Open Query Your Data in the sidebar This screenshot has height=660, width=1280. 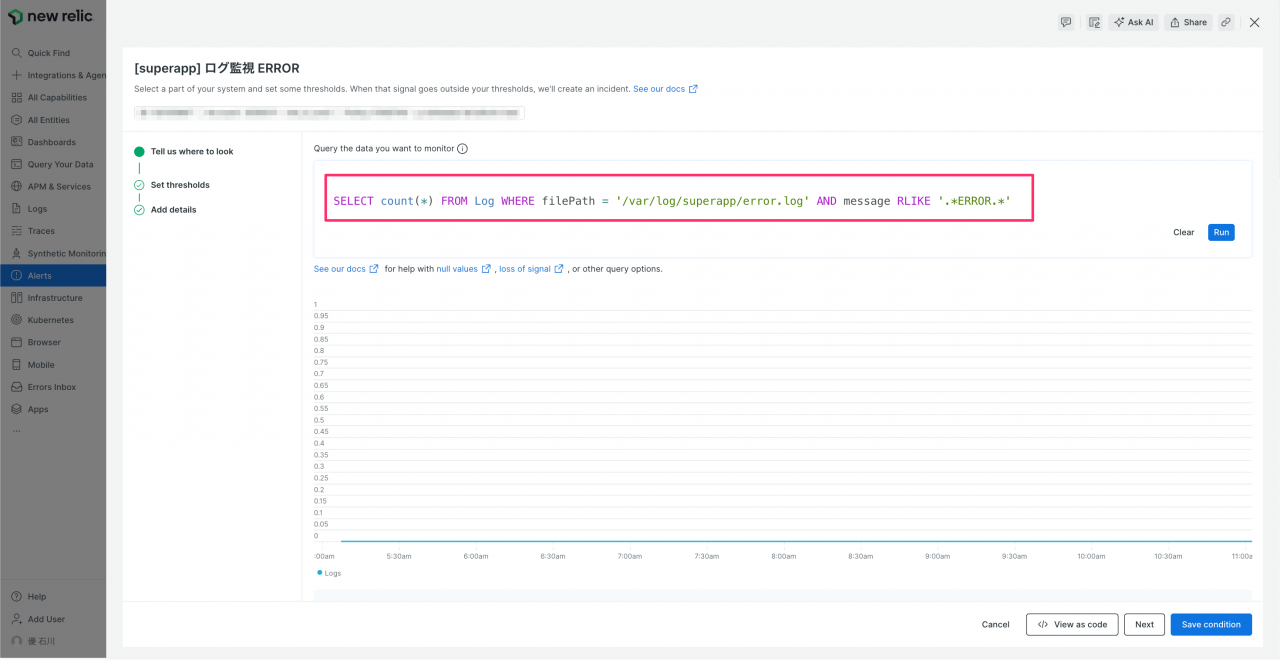tap(53, 164)
